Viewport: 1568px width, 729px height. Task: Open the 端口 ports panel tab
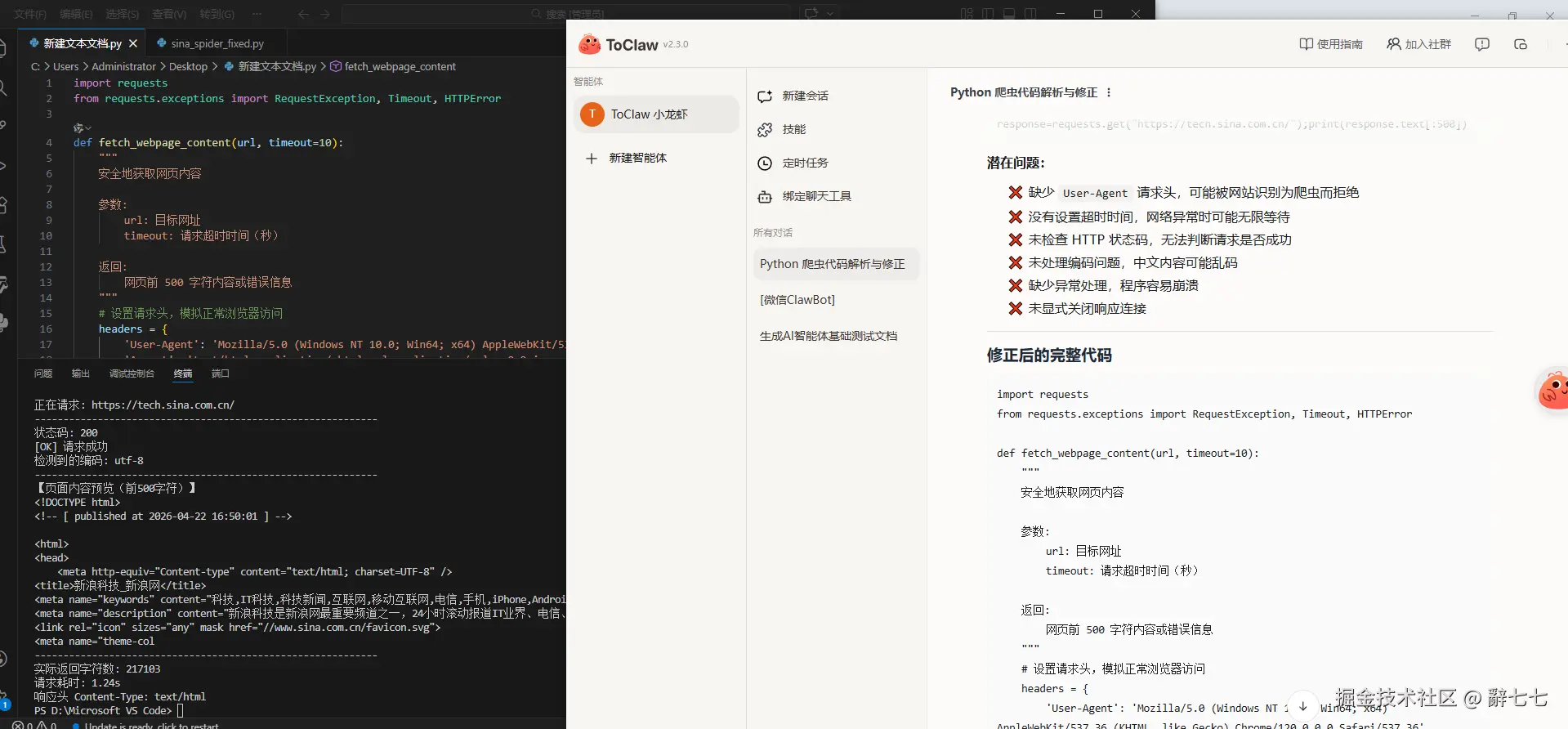[x=220, y=373]
